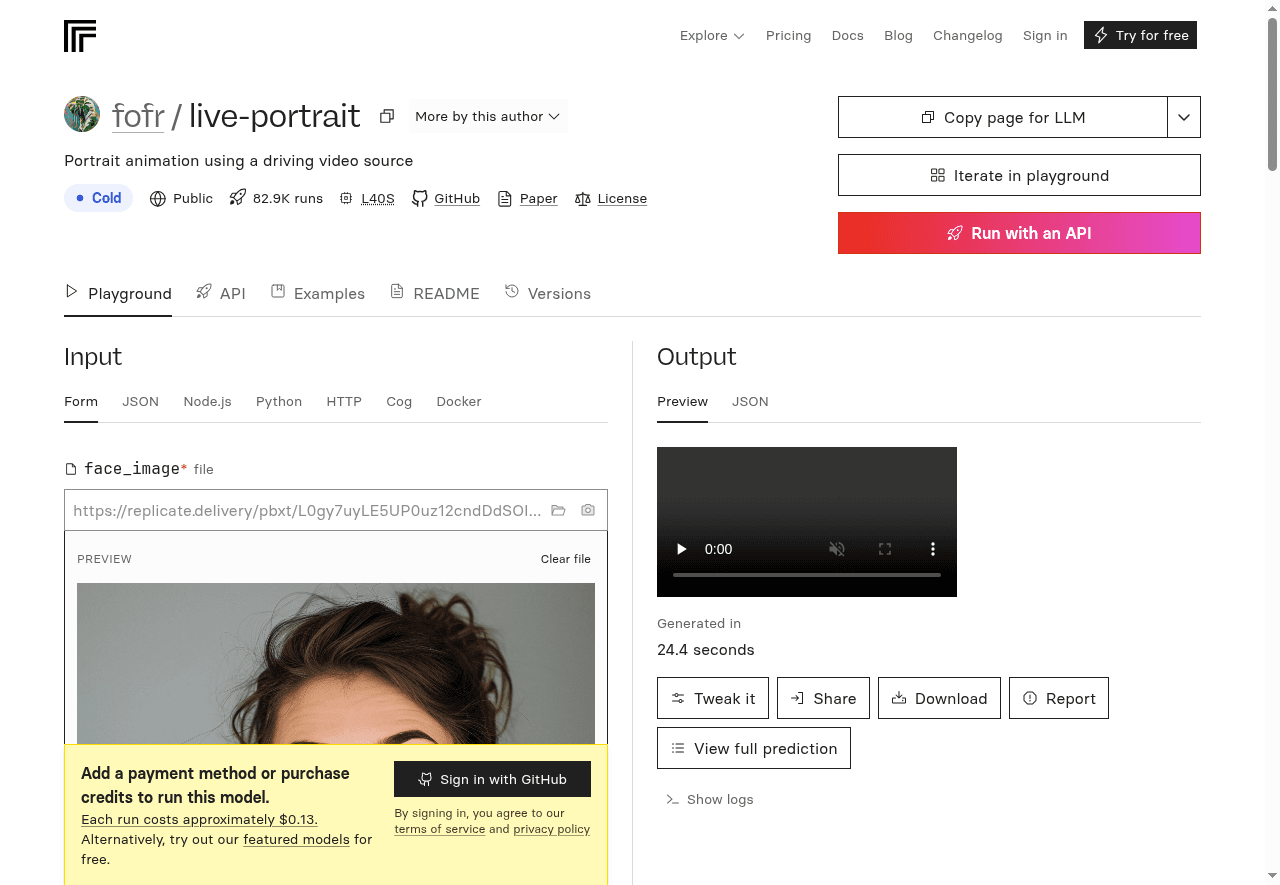This screenshot has height=885, width=1280.
Task: Click the face_image URL input field
Action: 306,510
